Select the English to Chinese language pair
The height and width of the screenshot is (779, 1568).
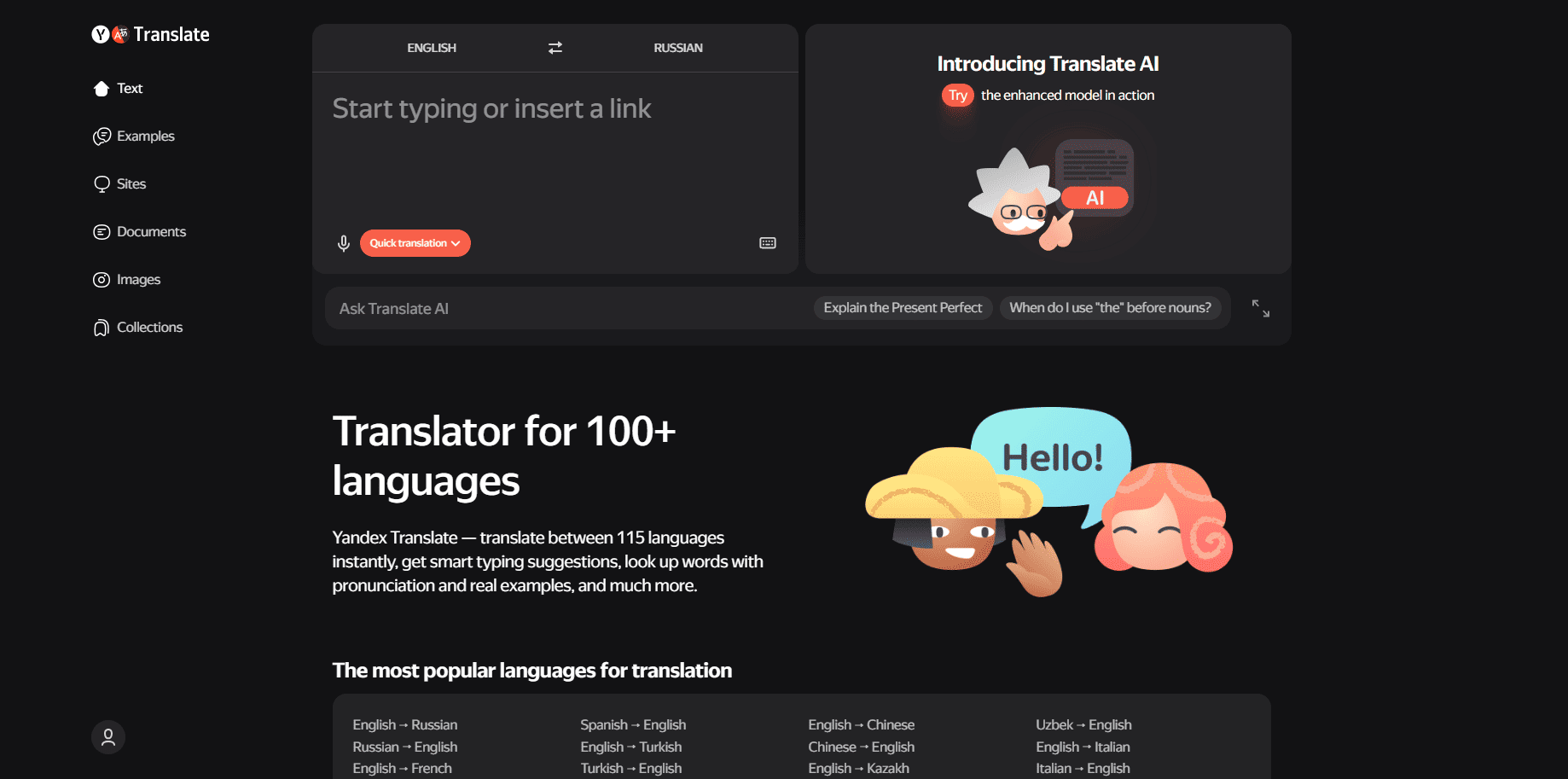tap(861, 724)
